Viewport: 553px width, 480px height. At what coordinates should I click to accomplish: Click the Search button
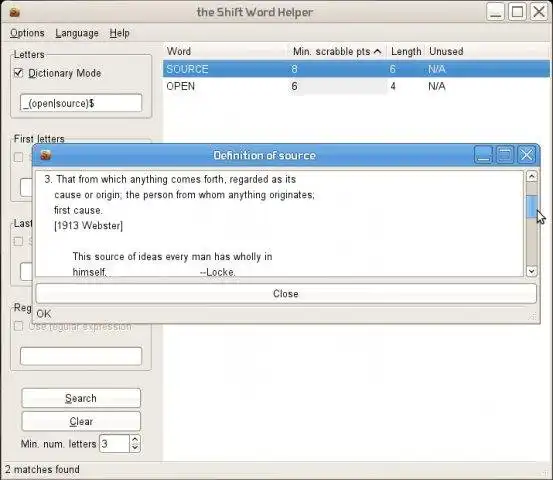(x=81, y=398)
